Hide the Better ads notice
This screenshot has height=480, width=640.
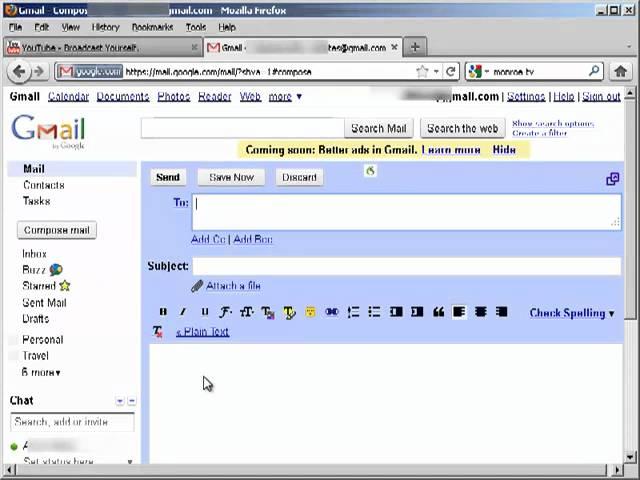click(504, 150)
